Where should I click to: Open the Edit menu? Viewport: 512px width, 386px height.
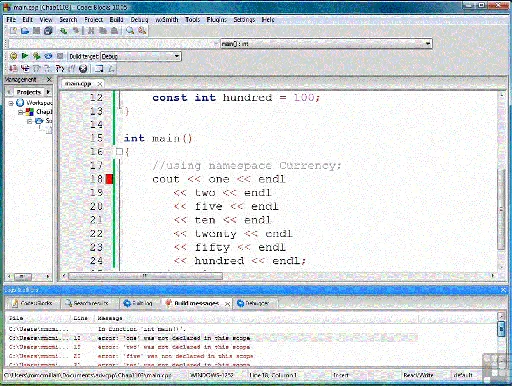point(27,20)
